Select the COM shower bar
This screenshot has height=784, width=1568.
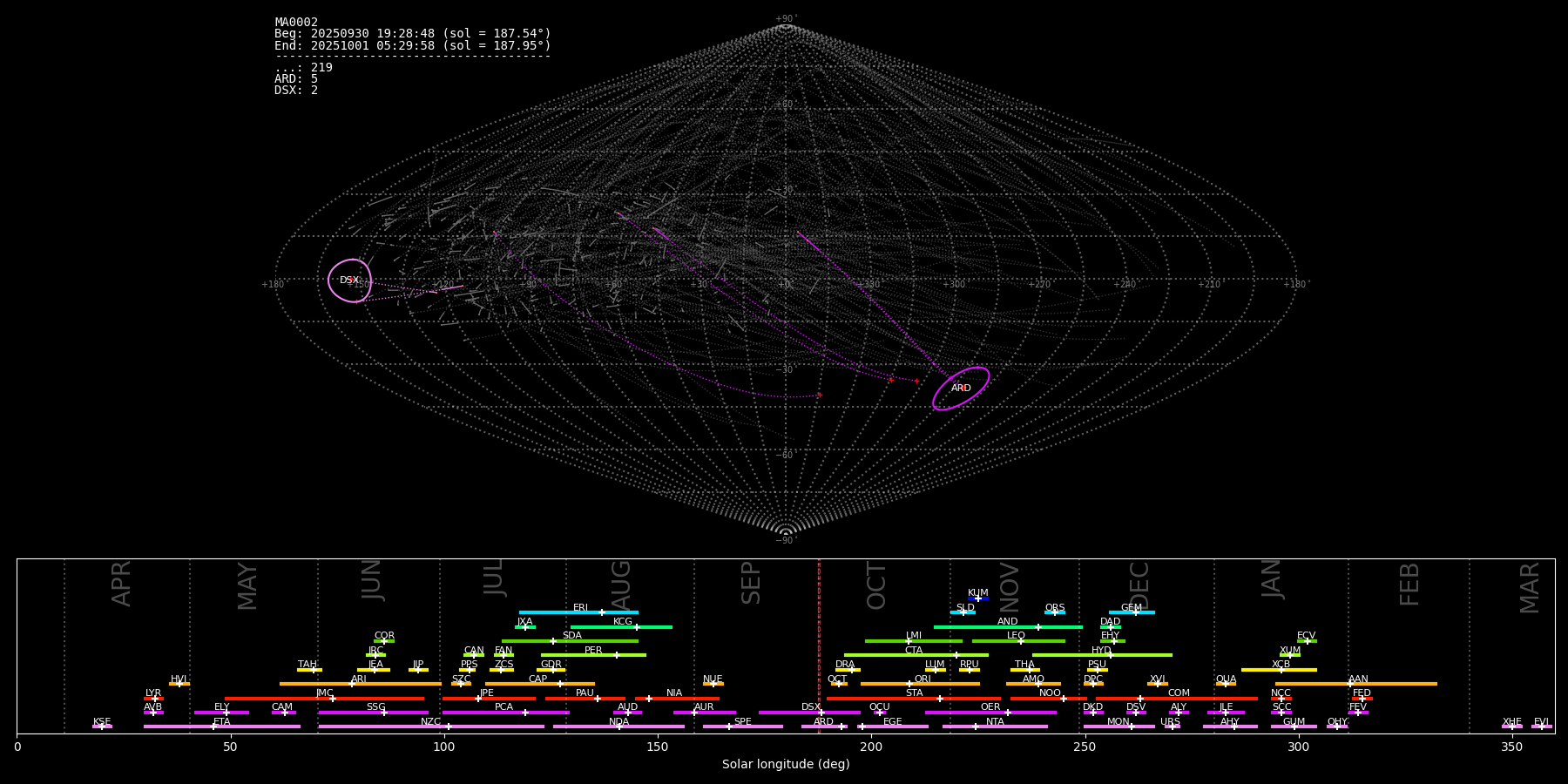pos(1177,699)
